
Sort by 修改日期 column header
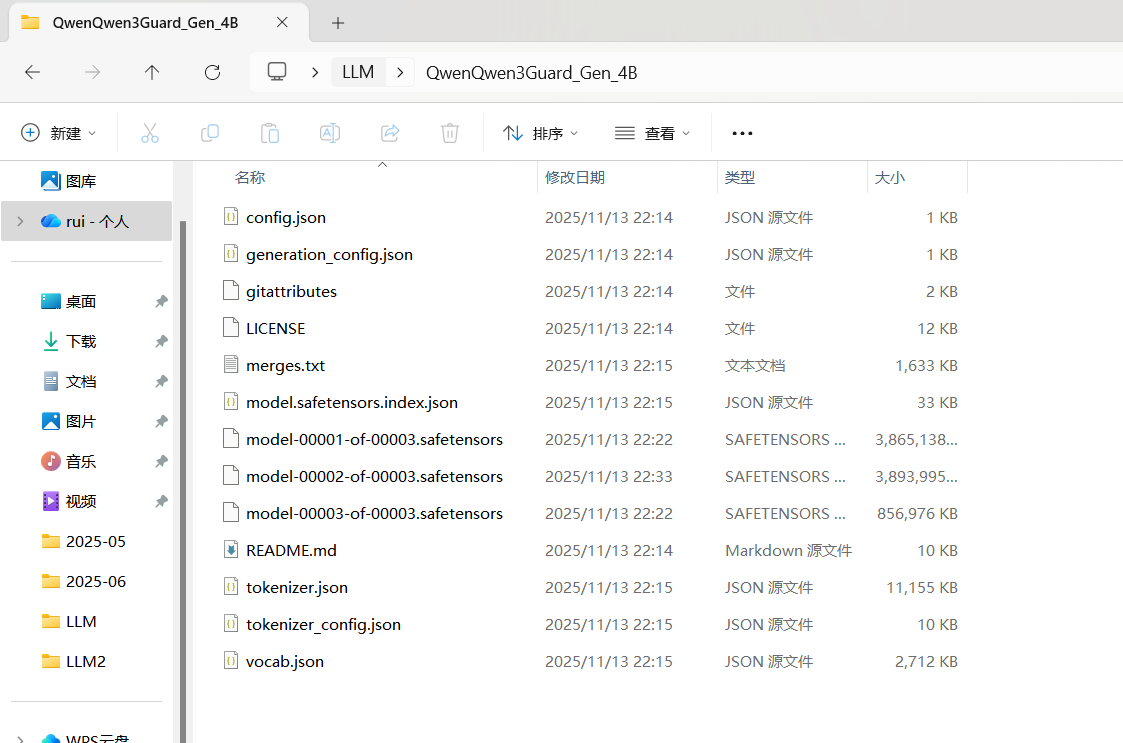[x=574, y=178]
